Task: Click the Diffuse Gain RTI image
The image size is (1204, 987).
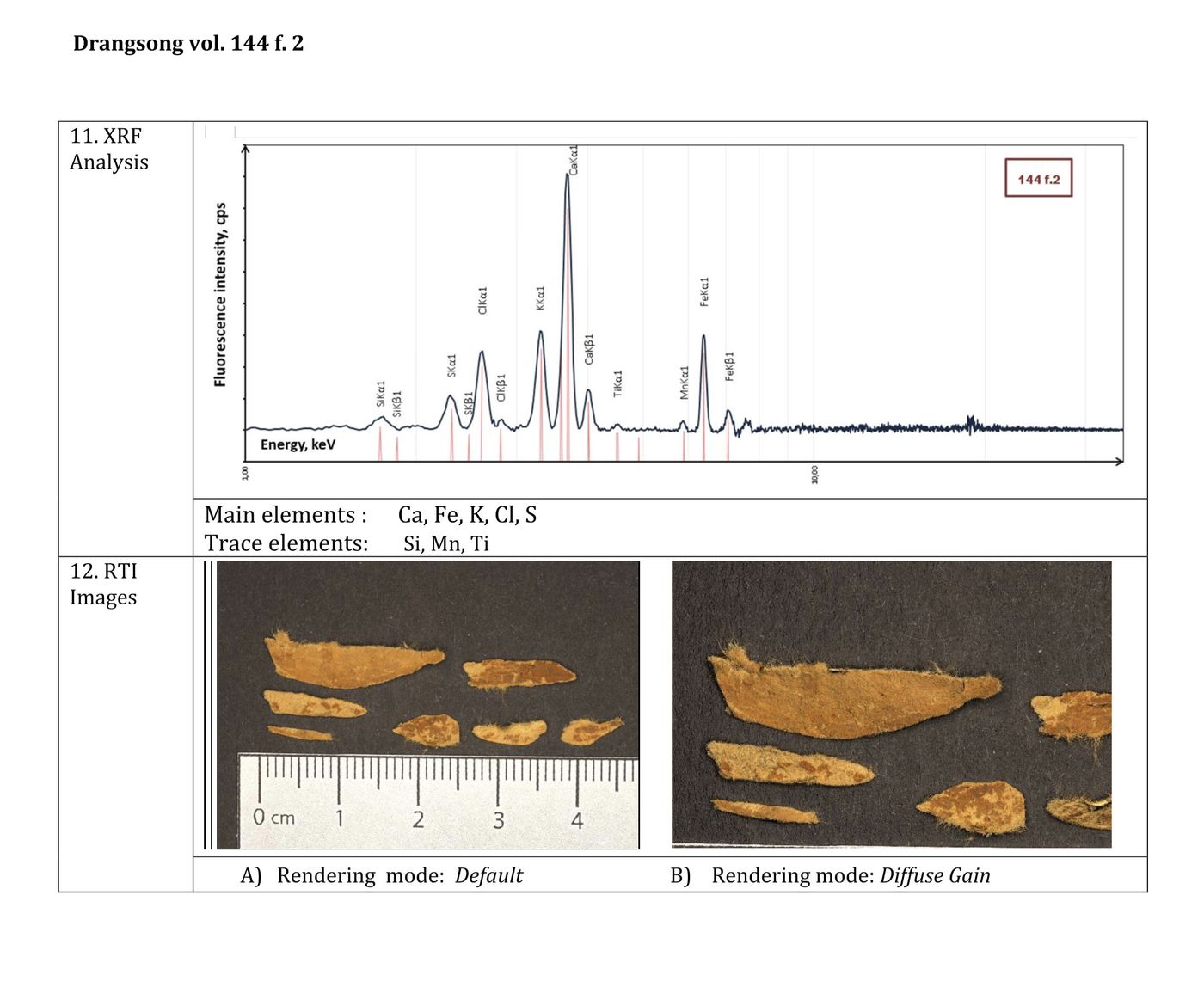Action: (x=892, y=704)
